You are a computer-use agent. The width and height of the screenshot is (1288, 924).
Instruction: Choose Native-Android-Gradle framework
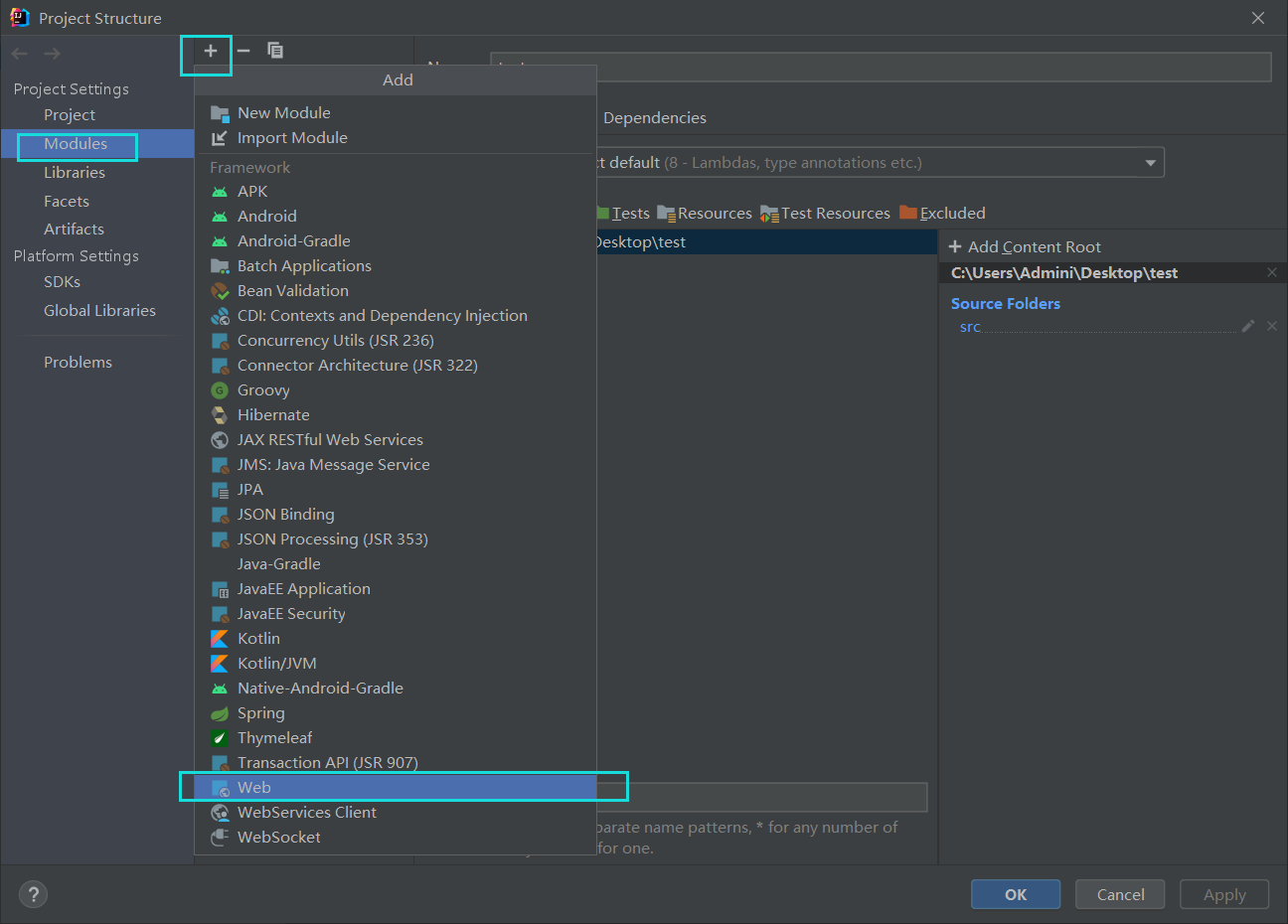tap(396, 689)
